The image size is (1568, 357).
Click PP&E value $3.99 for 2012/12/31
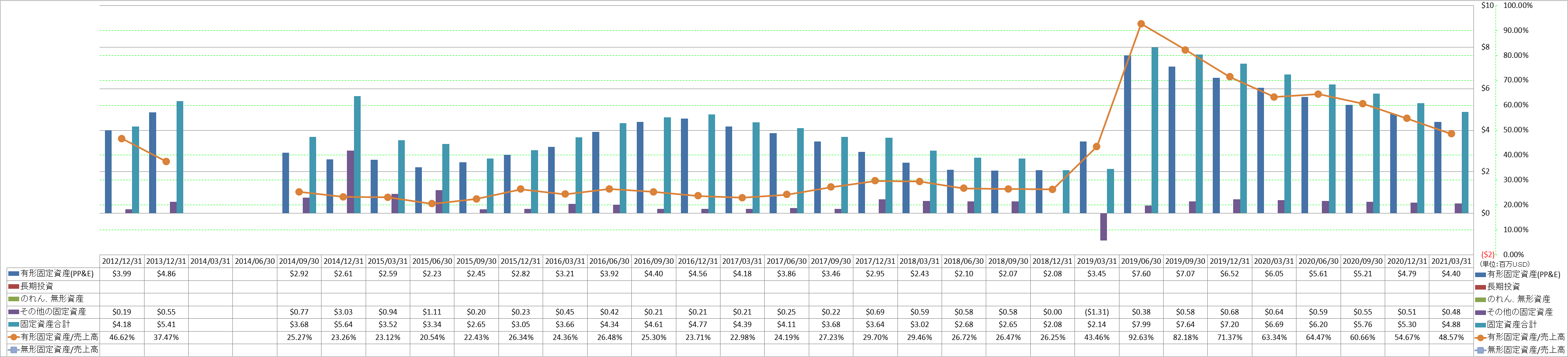point(122,274)
